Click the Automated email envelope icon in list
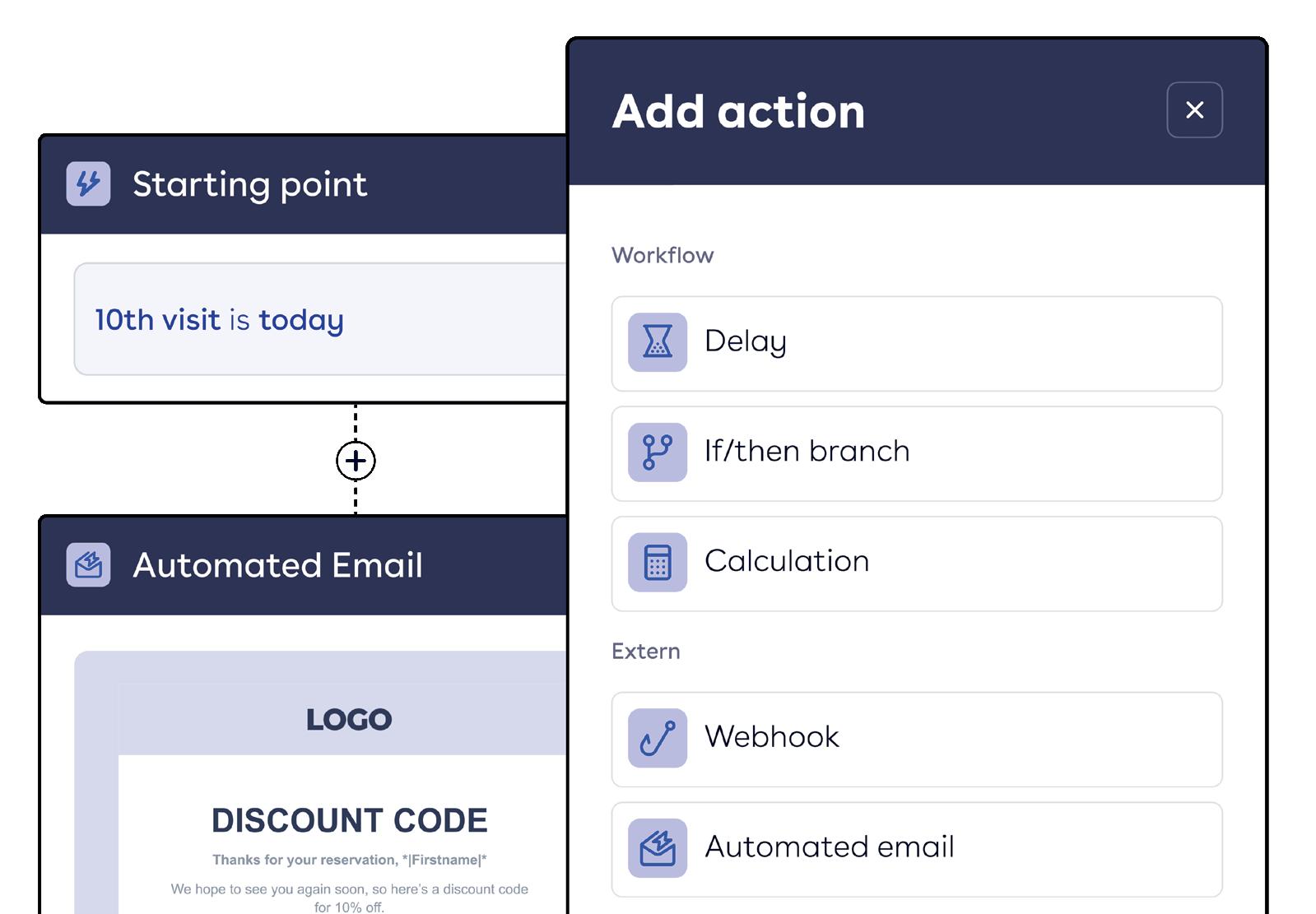 (x=657, y=848)
